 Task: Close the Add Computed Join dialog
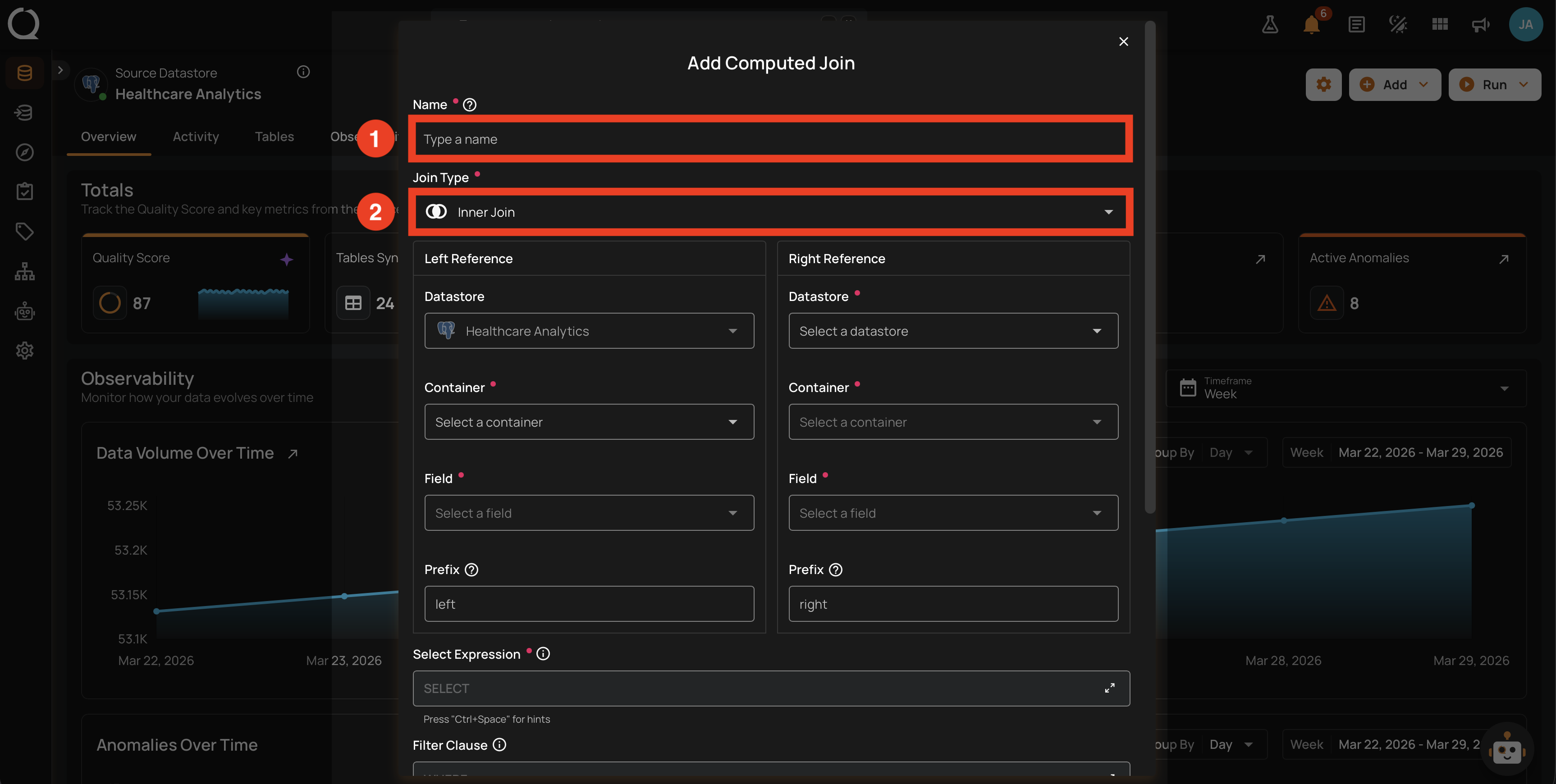[x=1124, y=41]
